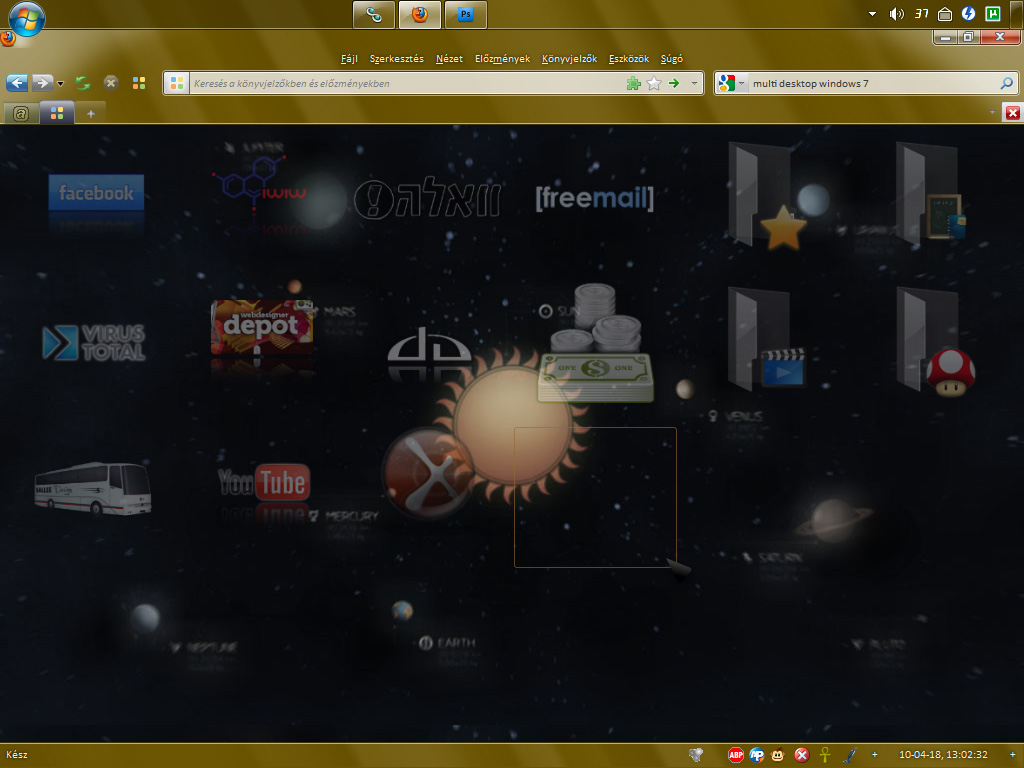Click the status bar date and time

(943, 754)
